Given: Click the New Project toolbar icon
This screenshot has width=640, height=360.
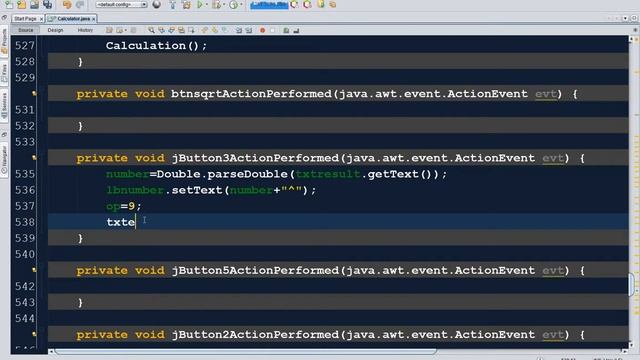Looking at the screenshot, I should [22, 4].
